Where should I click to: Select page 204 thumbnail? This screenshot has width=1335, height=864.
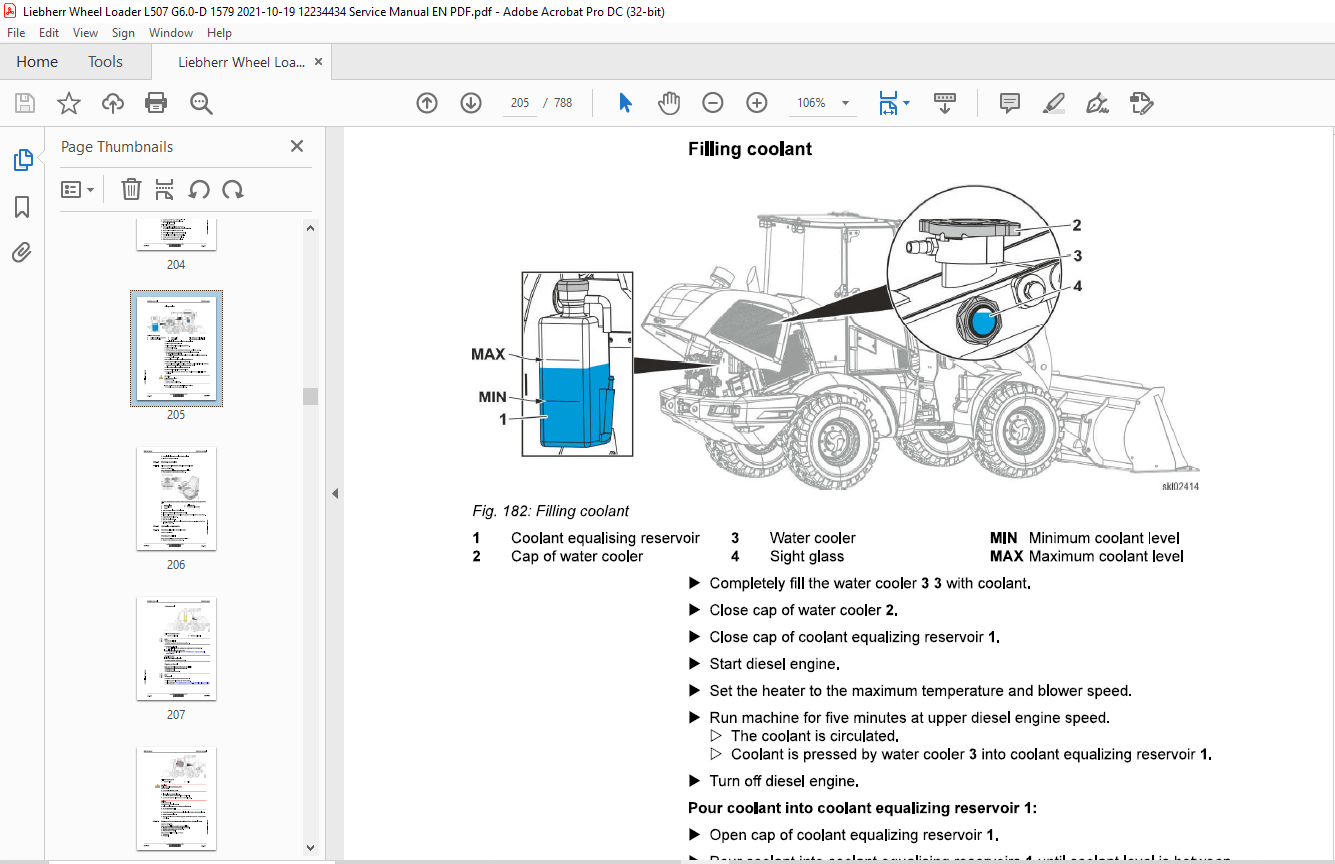point(176,236)
